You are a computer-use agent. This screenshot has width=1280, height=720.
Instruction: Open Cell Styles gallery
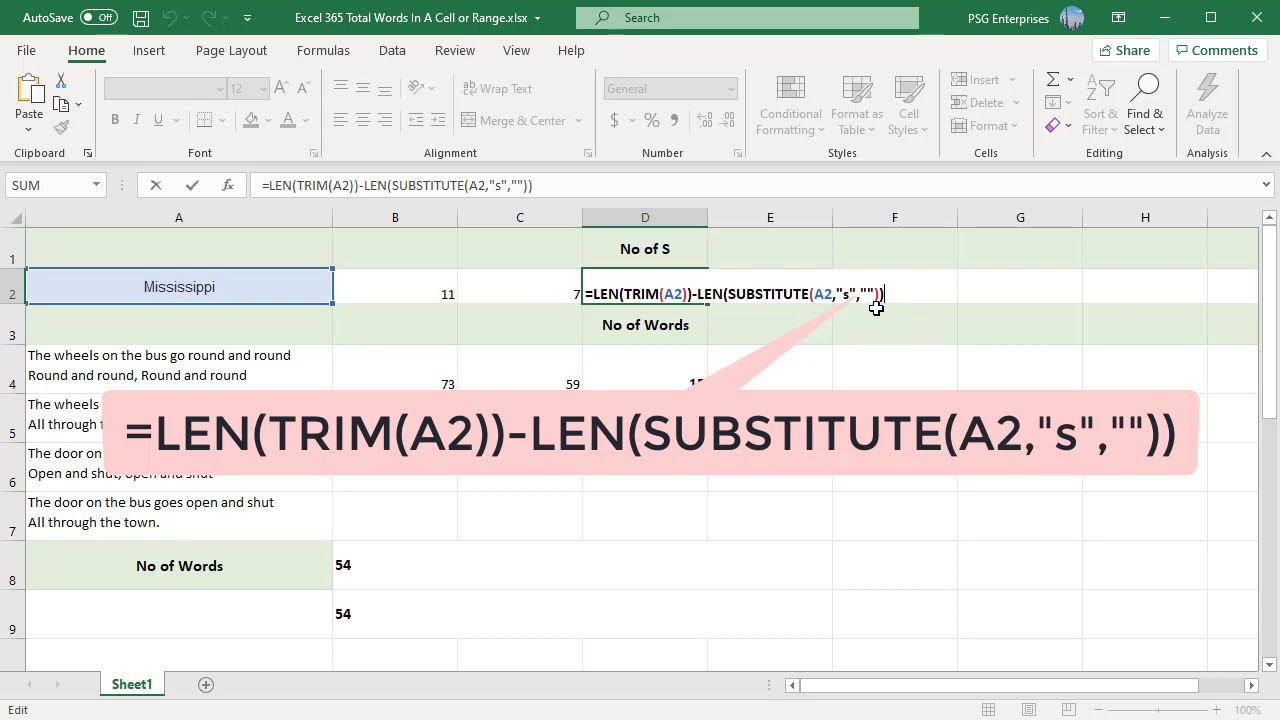(x=909, y=105)
